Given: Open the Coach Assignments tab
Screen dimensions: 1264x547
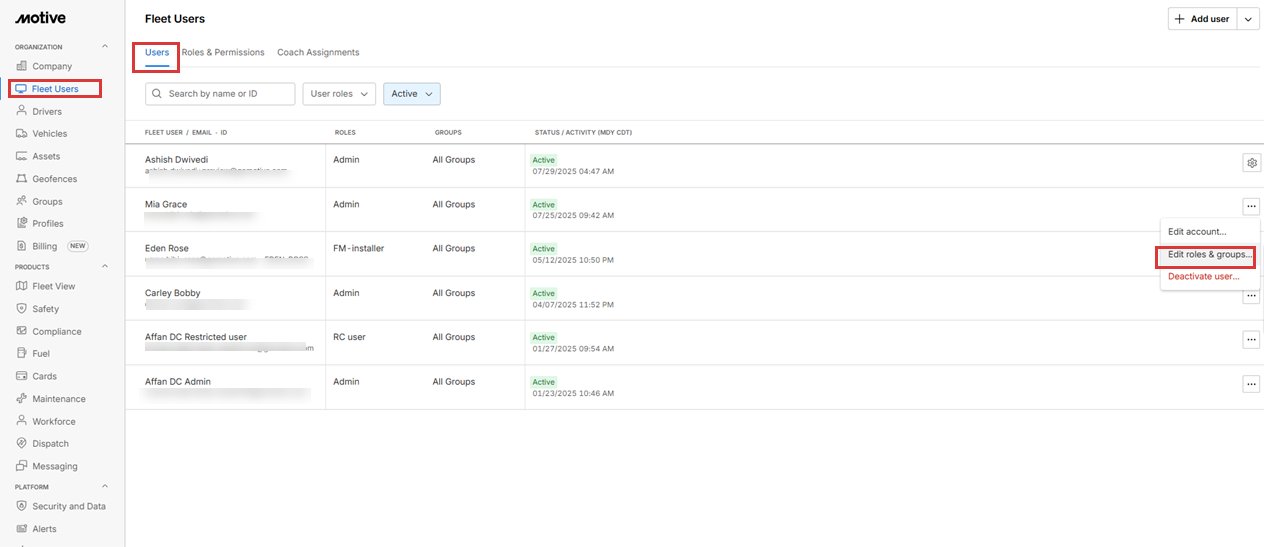Looking at the screenshot, I should (318, 52).
